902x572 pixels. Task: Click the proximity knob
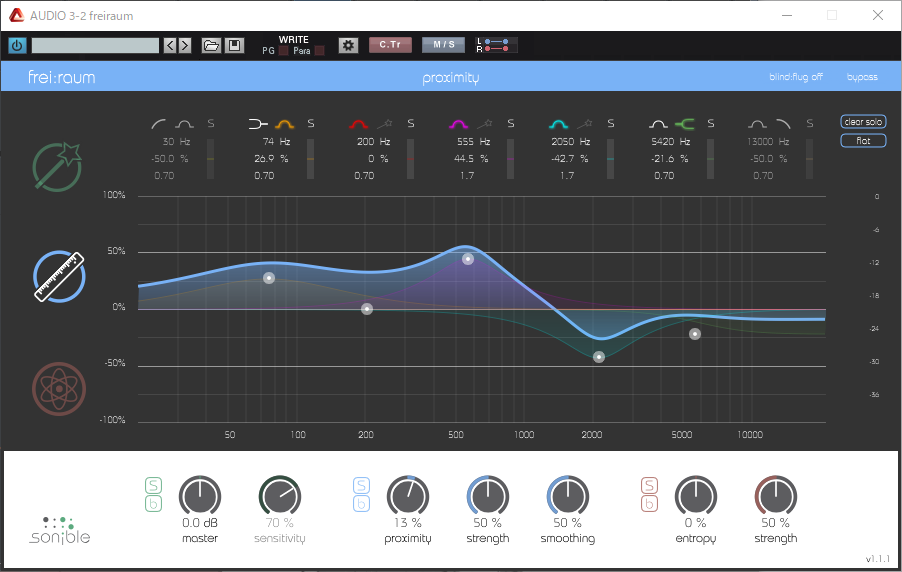pos(407,496)
